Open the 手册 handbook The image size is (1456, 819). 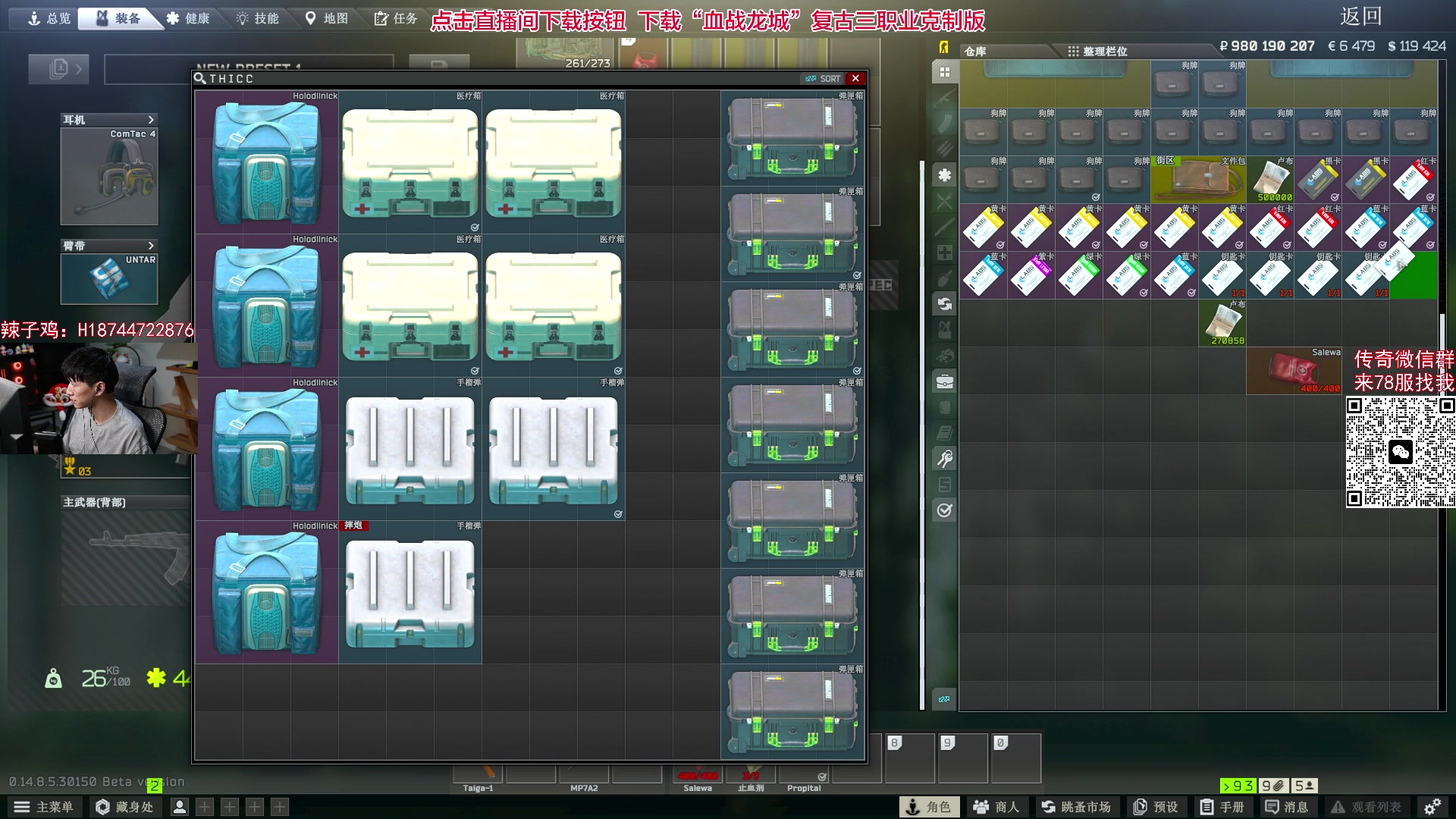[1222, 807]
